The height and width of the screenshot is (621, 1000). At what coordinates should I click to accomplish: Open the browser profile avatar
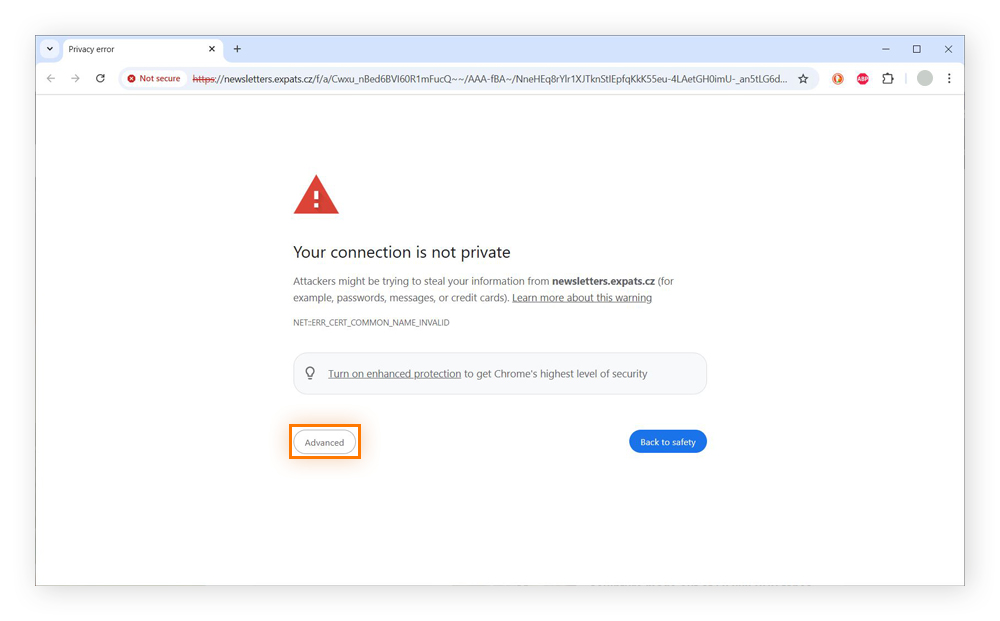pos(924,78)
